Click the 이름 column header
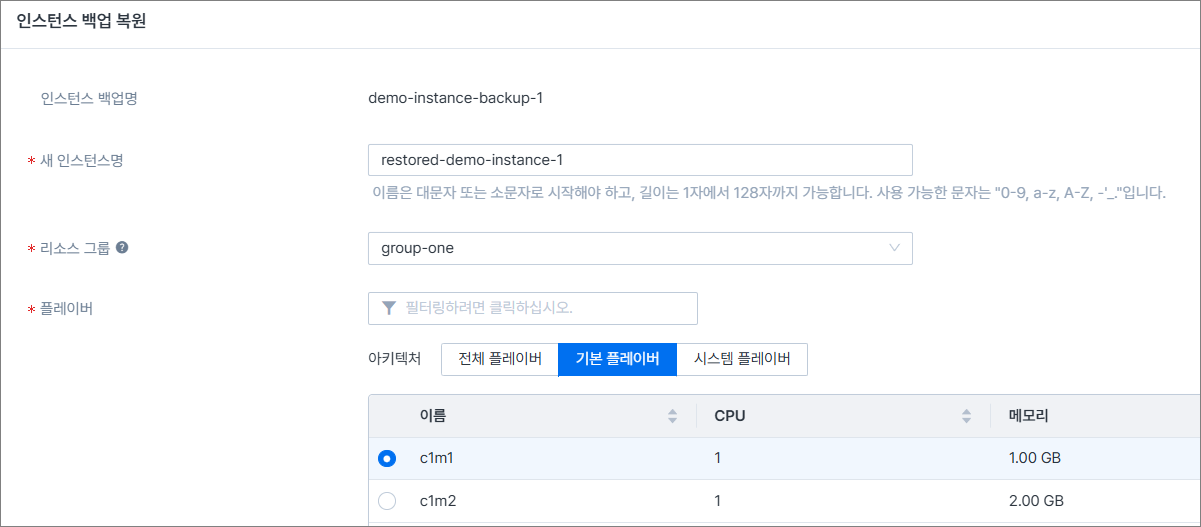Image resolution: width=1201 pixels, height=527 pixels. click(x=434, y=416)
